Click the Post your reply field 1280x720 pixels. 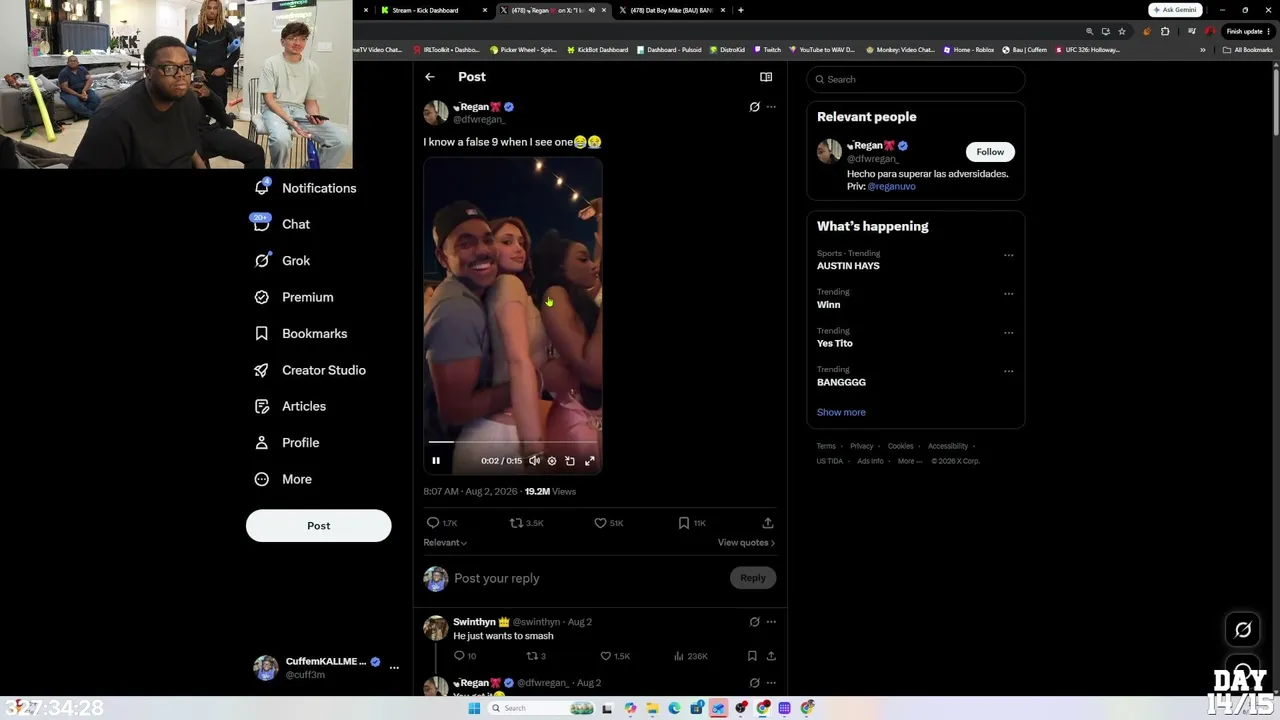pos(588,578)
